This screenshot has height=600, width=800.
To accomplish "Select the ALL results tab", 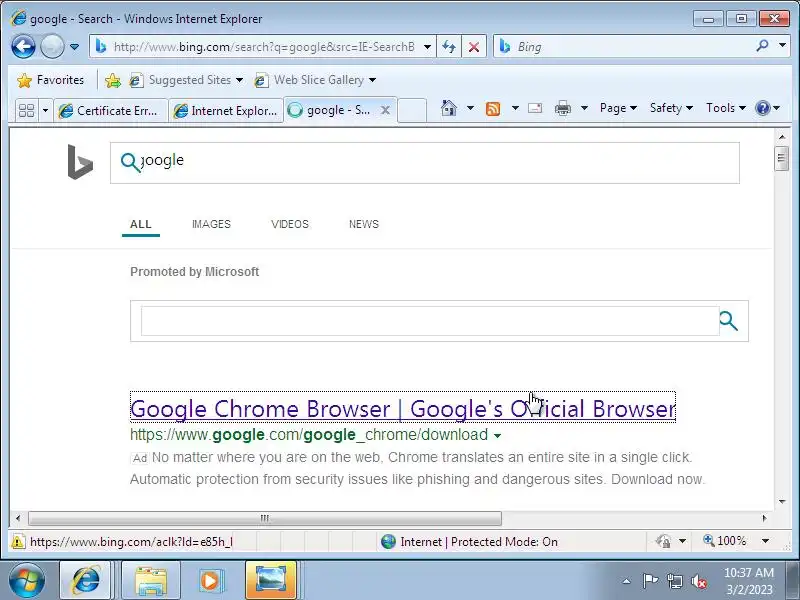I will (x=141, y=224).
